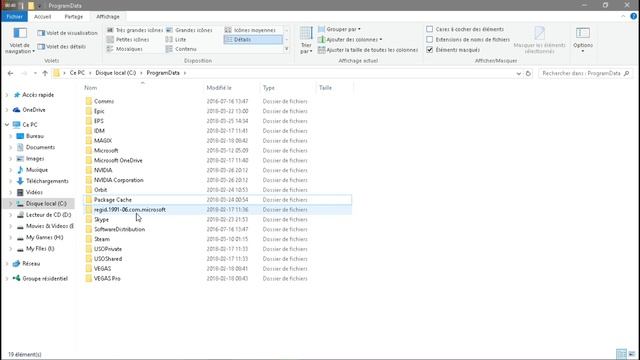
Task: Open the quick access toolbar customize arrow
Action: coord(39,6)
